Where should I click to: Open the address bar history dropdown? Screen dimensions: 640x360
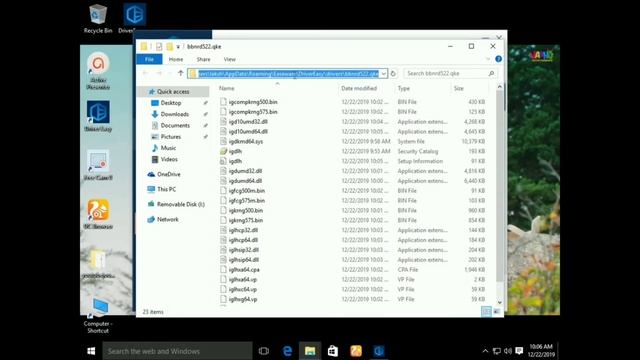click(384, 73)
